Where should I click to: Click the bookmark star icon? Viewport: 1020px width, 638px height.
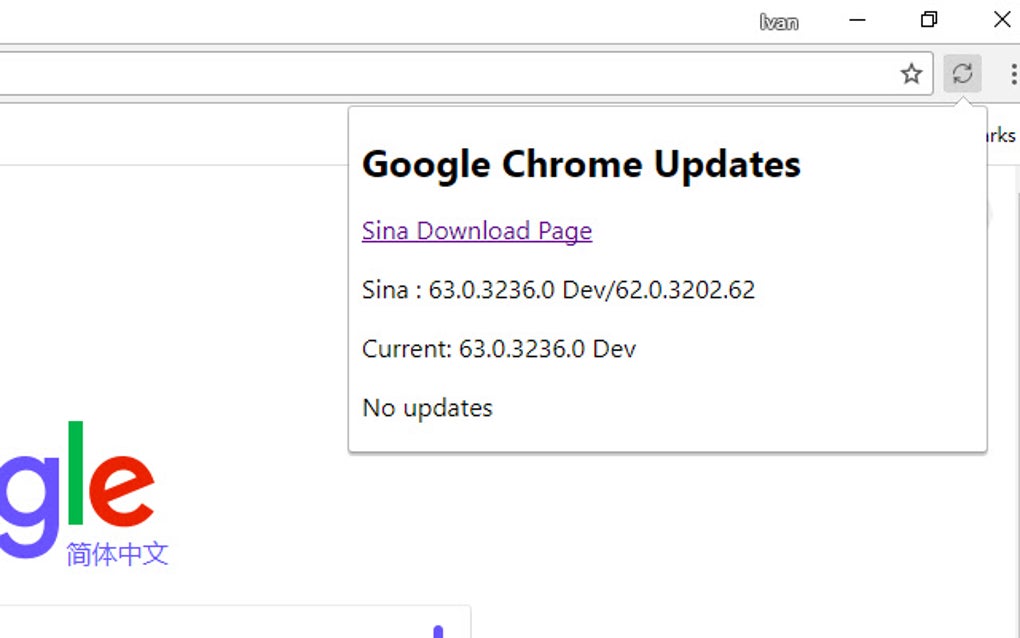pyautogui.click(x=911, y=73)
